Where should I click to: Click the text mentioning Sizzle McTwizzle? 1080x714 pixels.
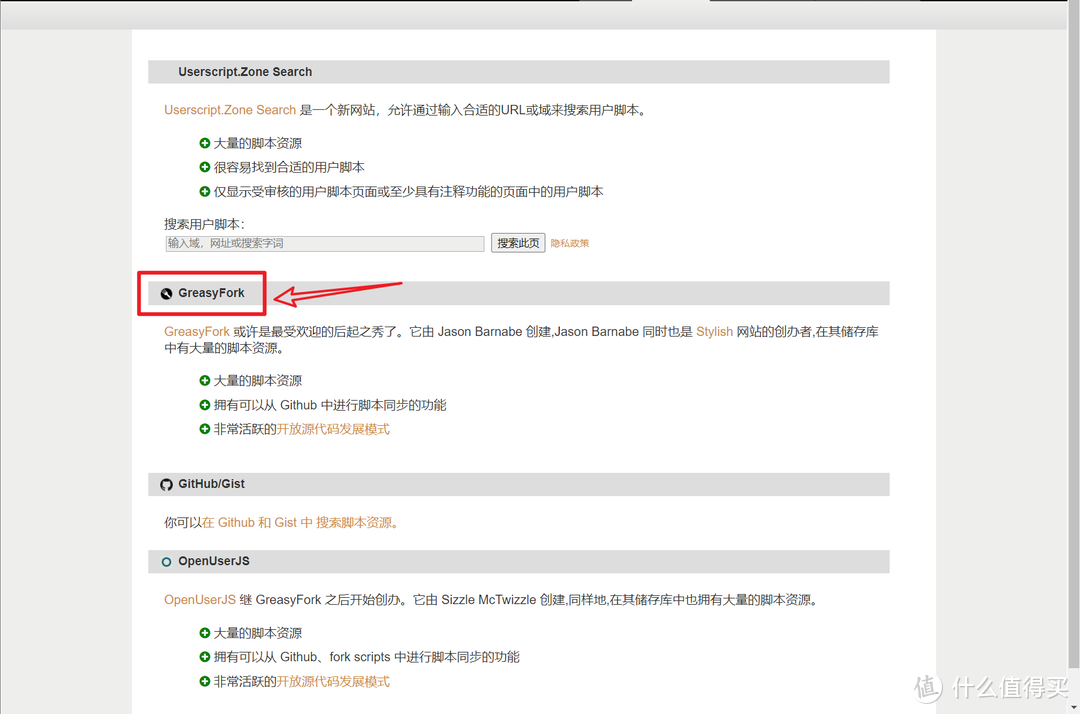tap(491, 600)
